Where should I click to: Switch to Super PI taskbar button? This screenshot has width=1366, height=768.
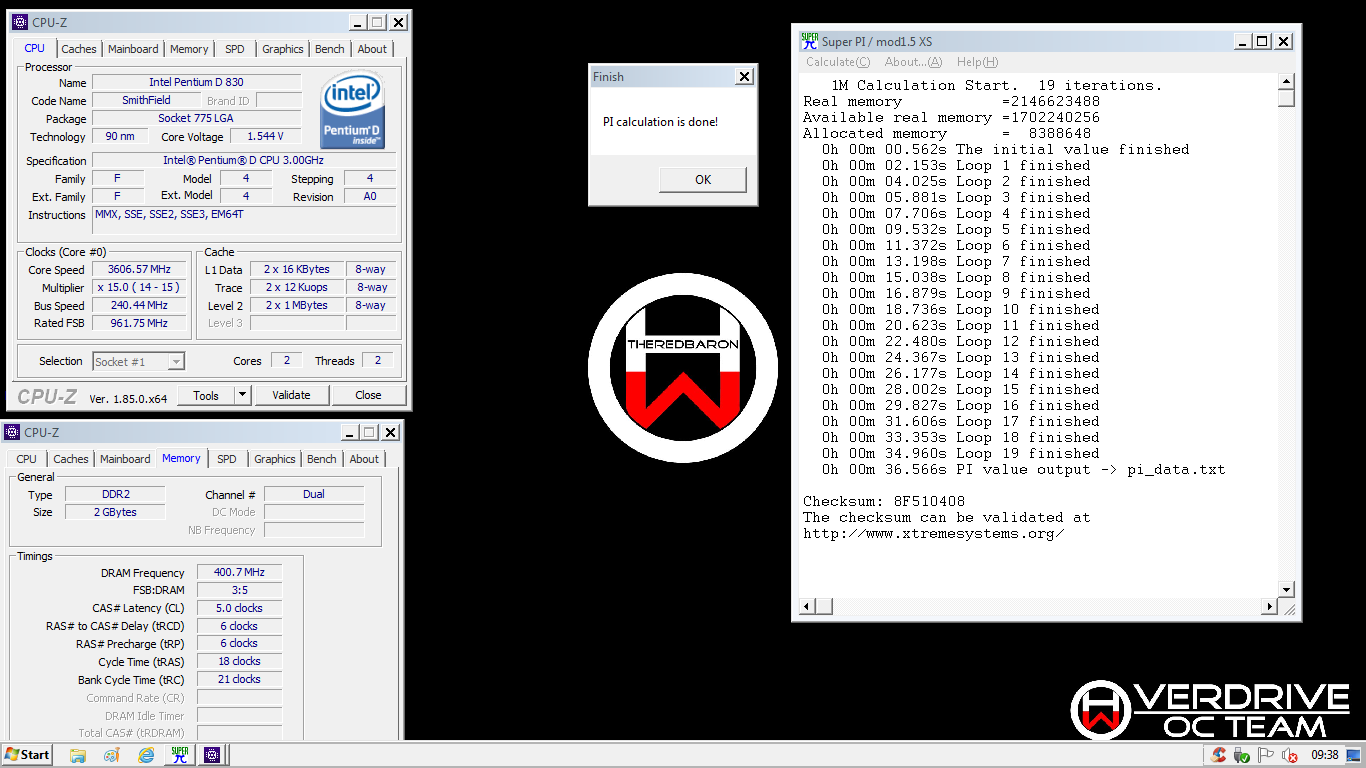(179, 755)
